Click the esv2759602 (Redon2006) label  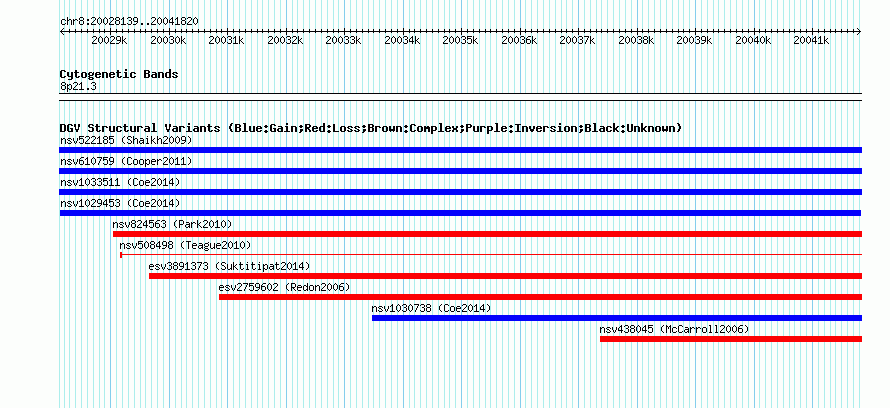(x=284, y=287)
